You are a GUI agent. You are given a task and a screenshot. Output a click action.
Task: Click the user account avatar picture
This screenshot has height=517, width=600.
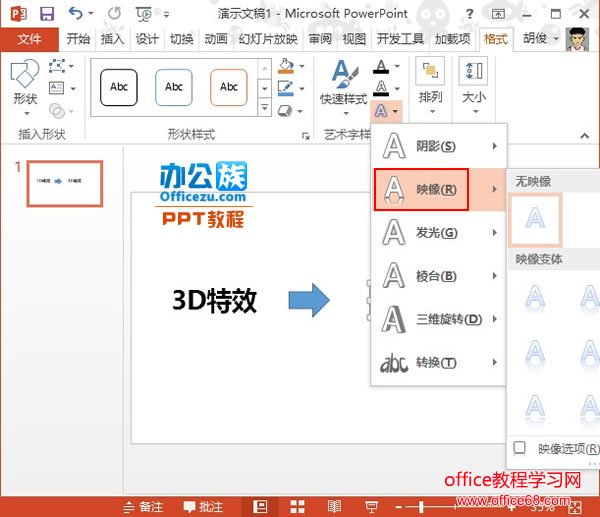point(577,39)
